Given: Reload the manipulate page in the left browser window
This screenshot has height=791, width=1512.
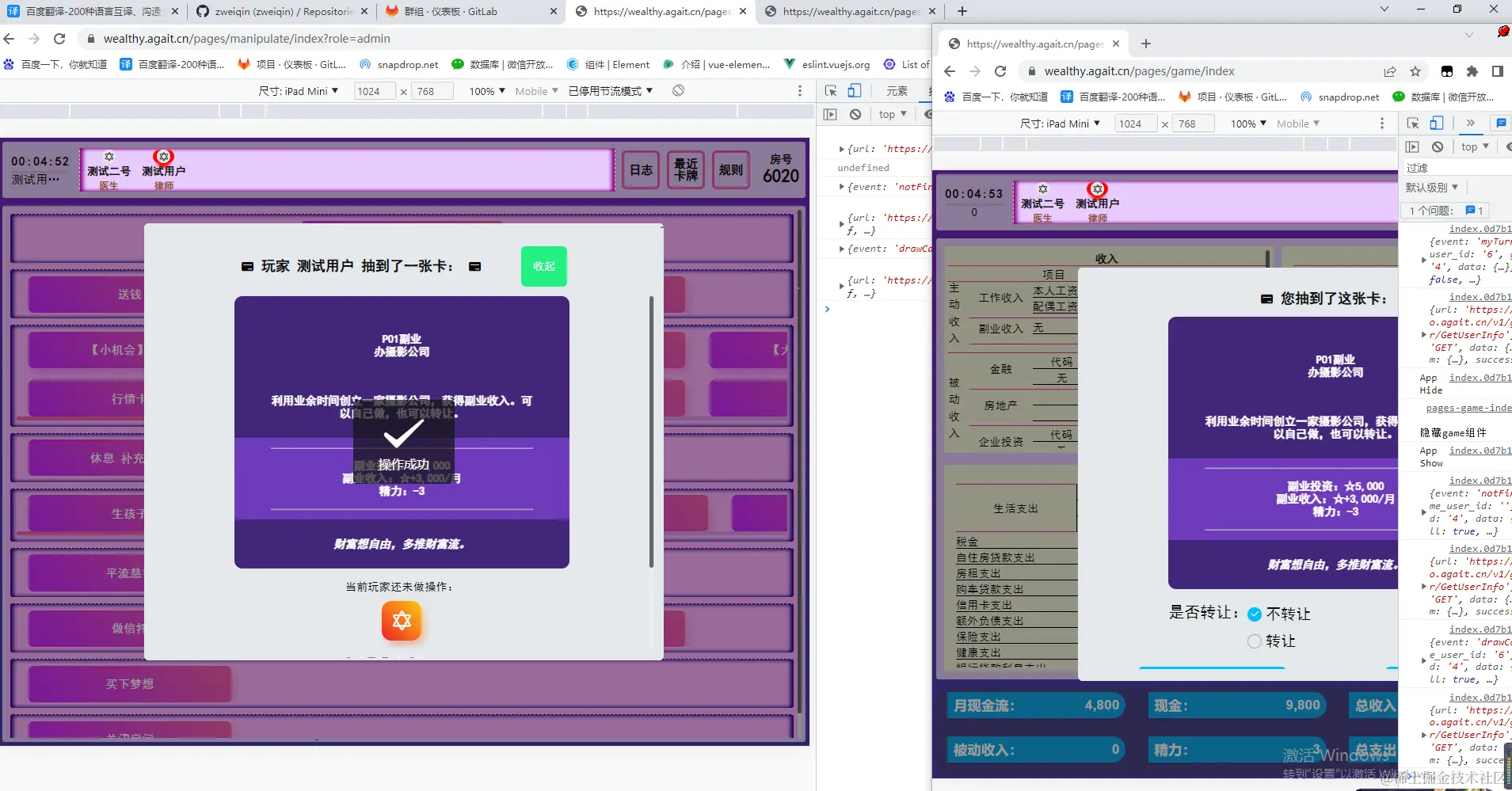Looking at the screenshot, I should pos(59,39).
